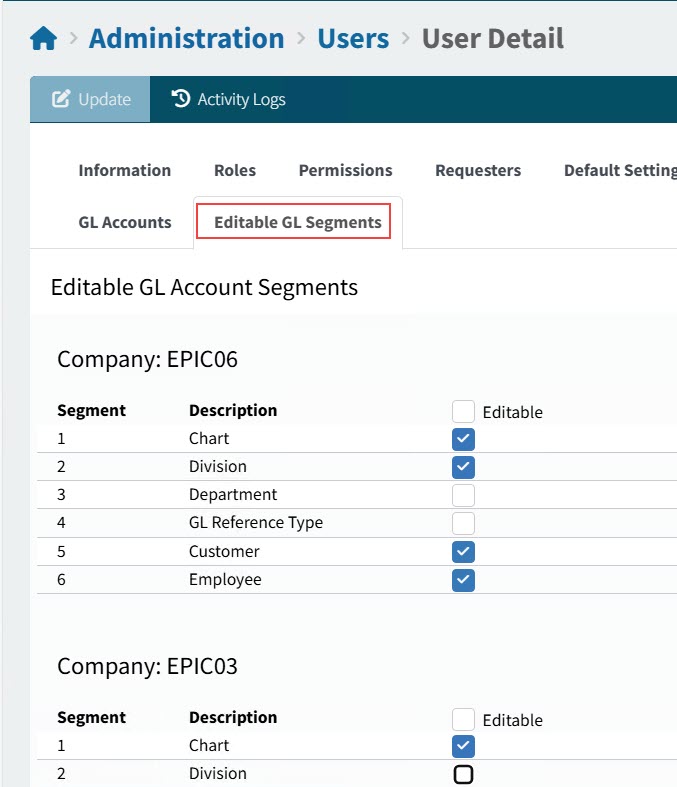Screen dimensions: 677x787
Task: Click the Home icon in breadcrumb
Action: click(44, 40)
